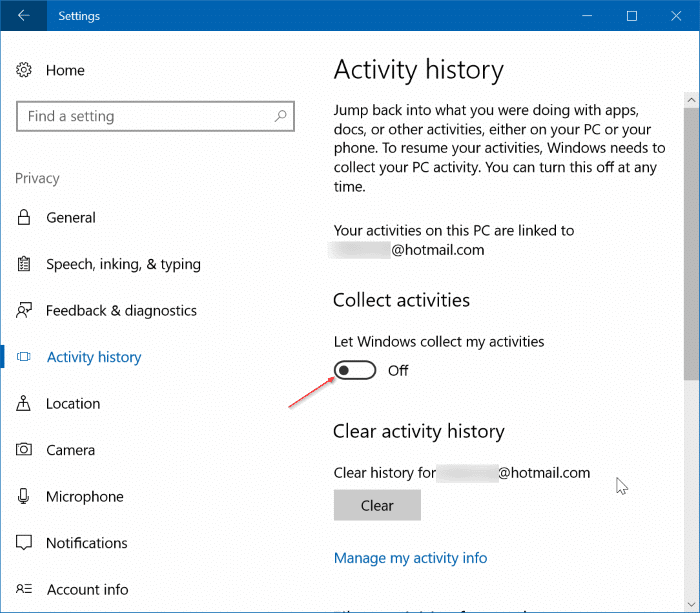The image size is (700, 613).
Task: Click the Settings title text
Action: tap(79, 16)
